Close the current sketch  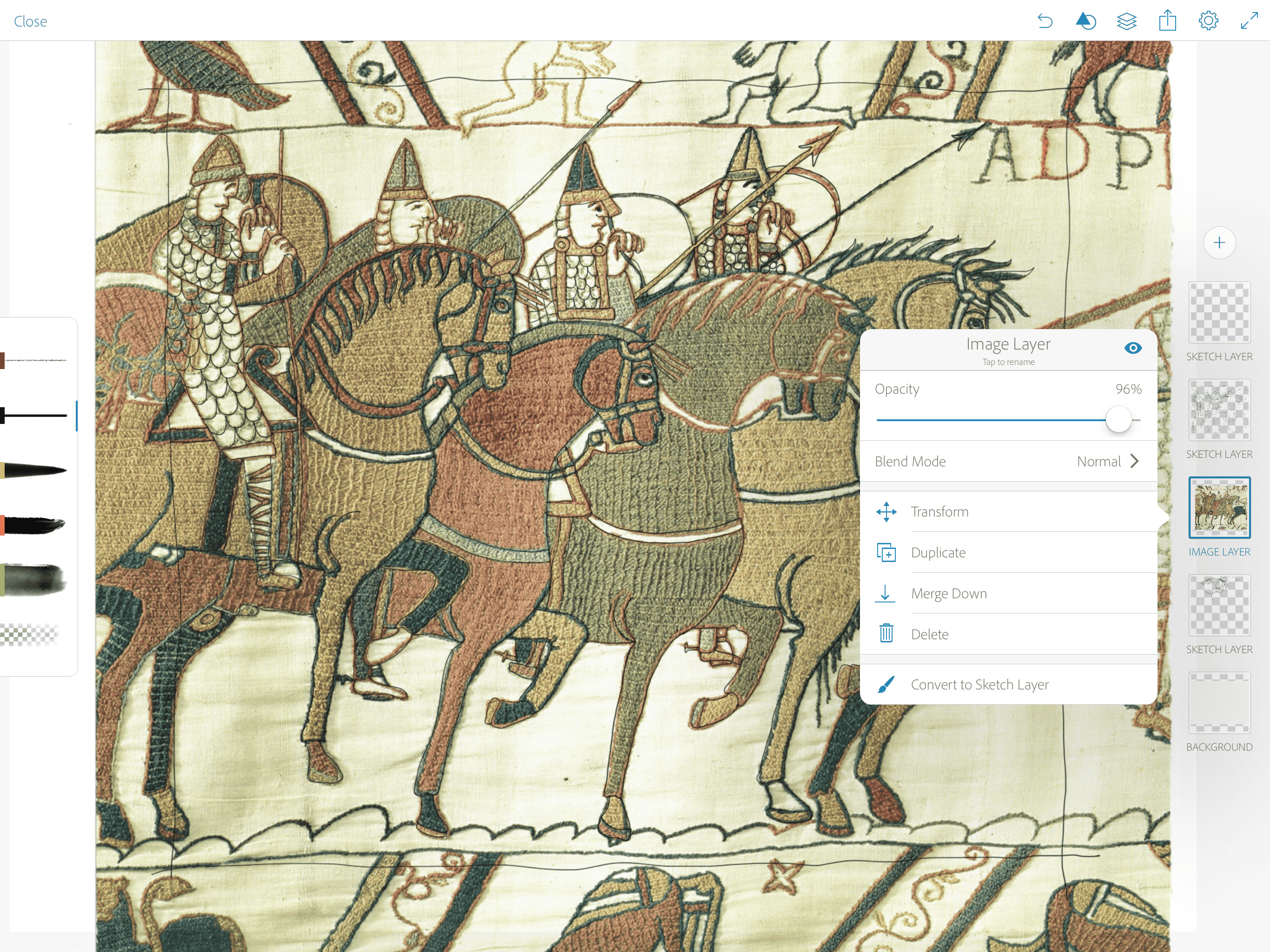(x=30, y=21)
